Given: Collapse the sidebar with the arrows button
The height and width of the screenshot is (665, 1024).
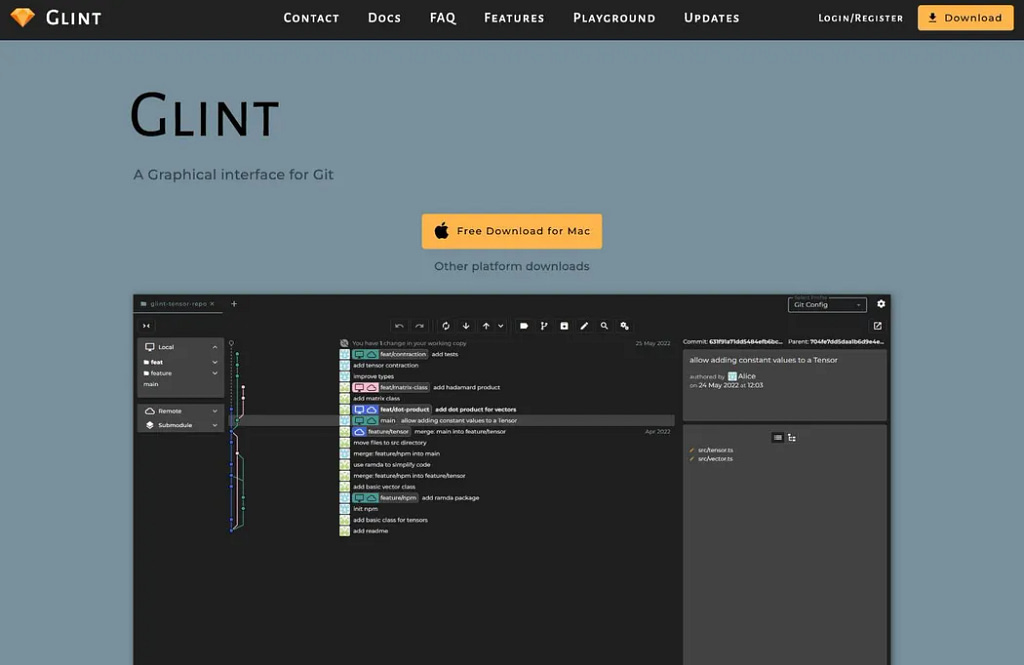Looking at the screenshot, I should coord(146,326).
